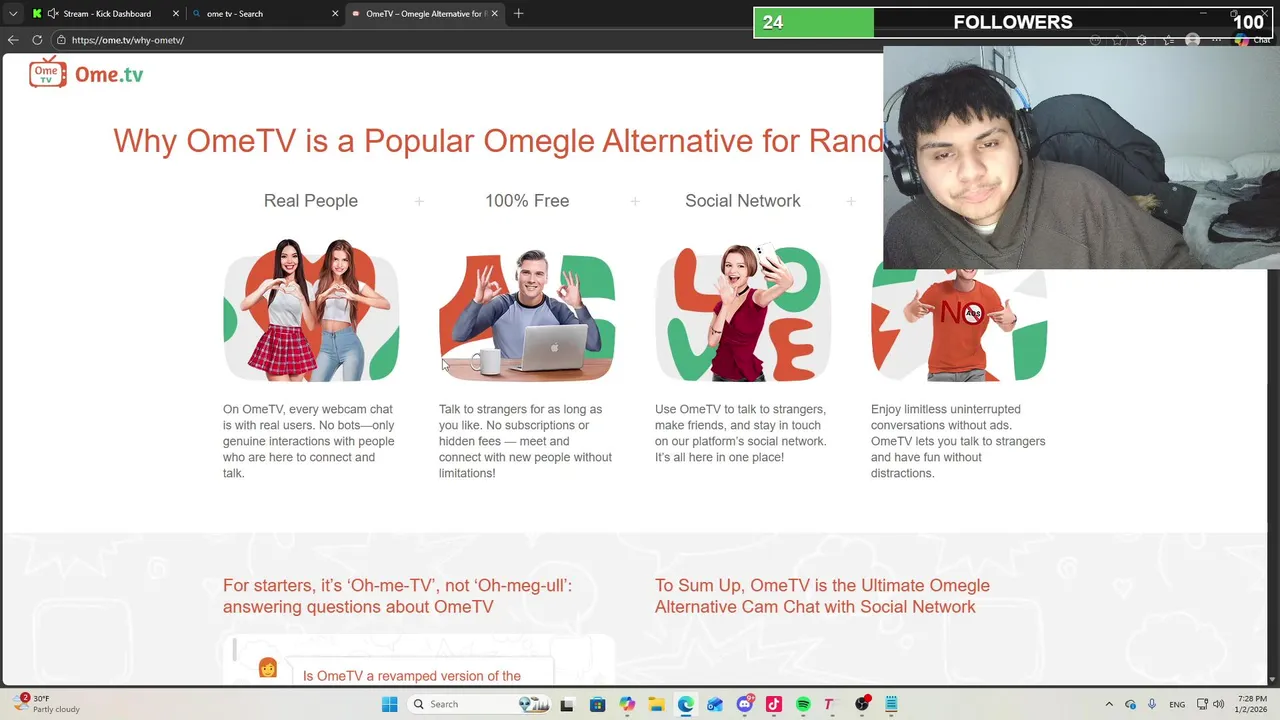Open the red T app on the taskbar
The image size is (1280, 720).
click(829, 704)
